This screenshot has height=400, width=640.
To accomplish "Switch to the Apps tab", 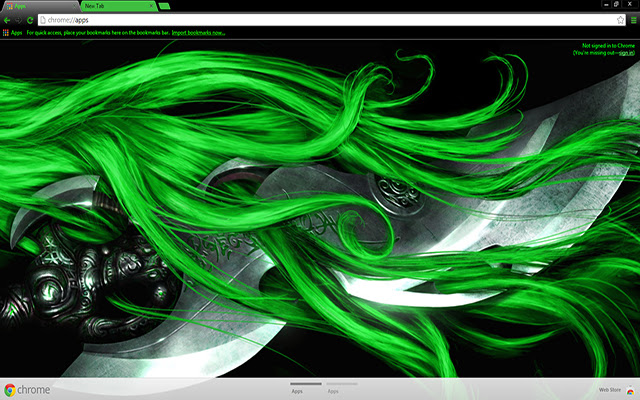I will [40, 6].
